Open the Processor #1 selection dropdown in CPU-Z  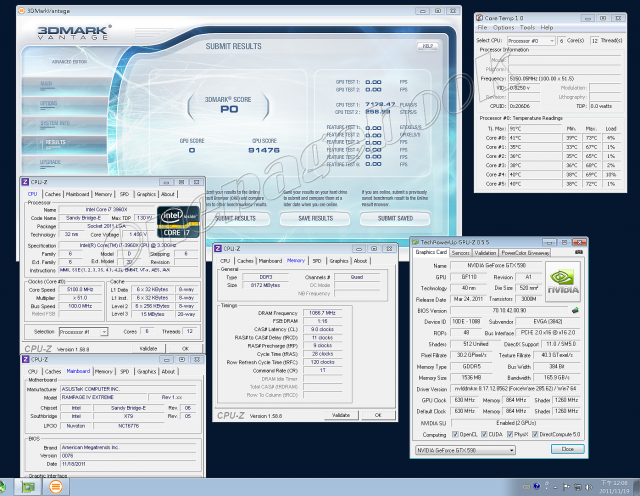tap(83, 332)
